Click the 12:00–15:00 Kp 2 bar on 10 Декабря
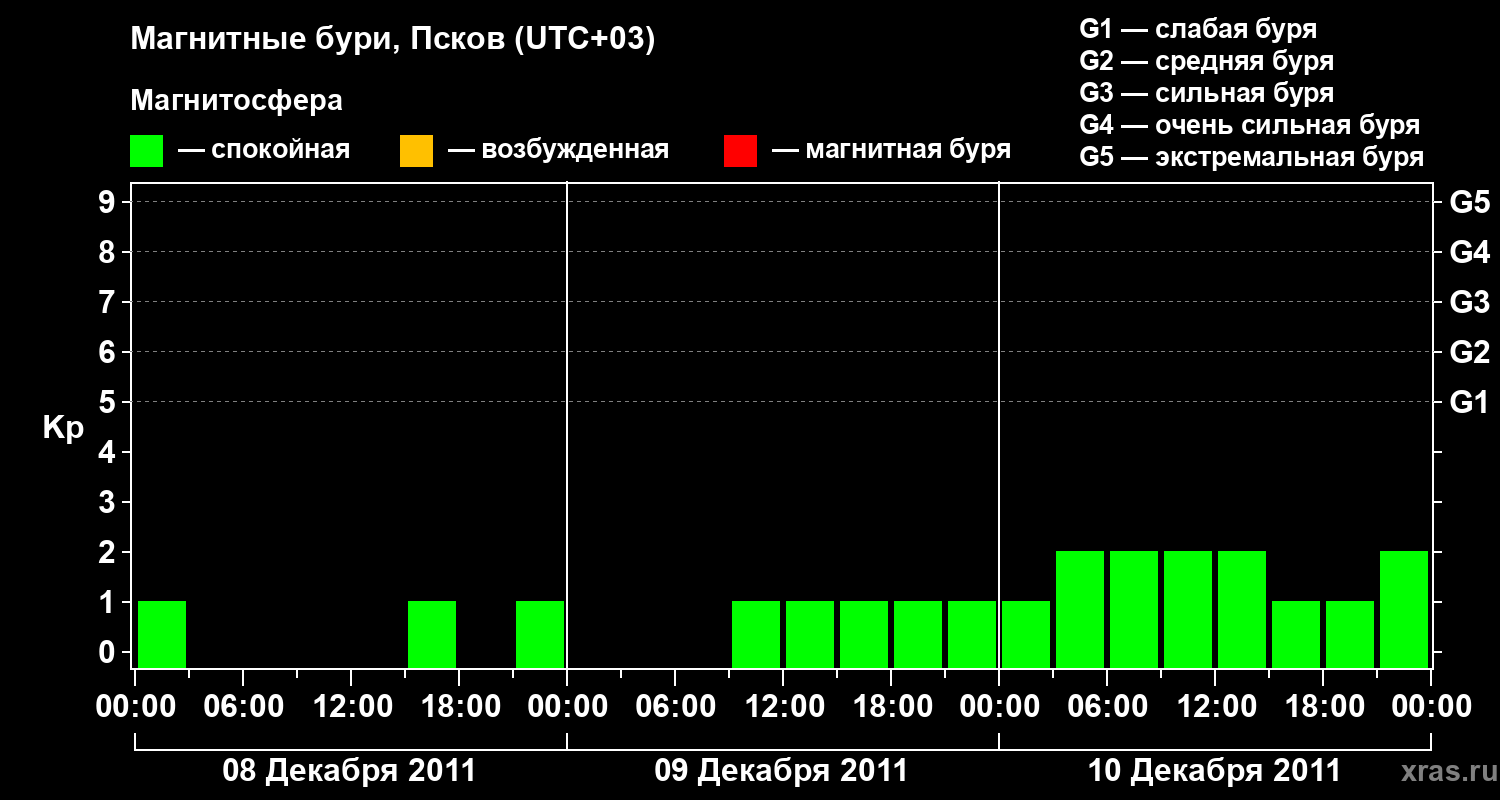Image resolution: width=1500 pixels, height=800 pixels. coord(1242,609)
